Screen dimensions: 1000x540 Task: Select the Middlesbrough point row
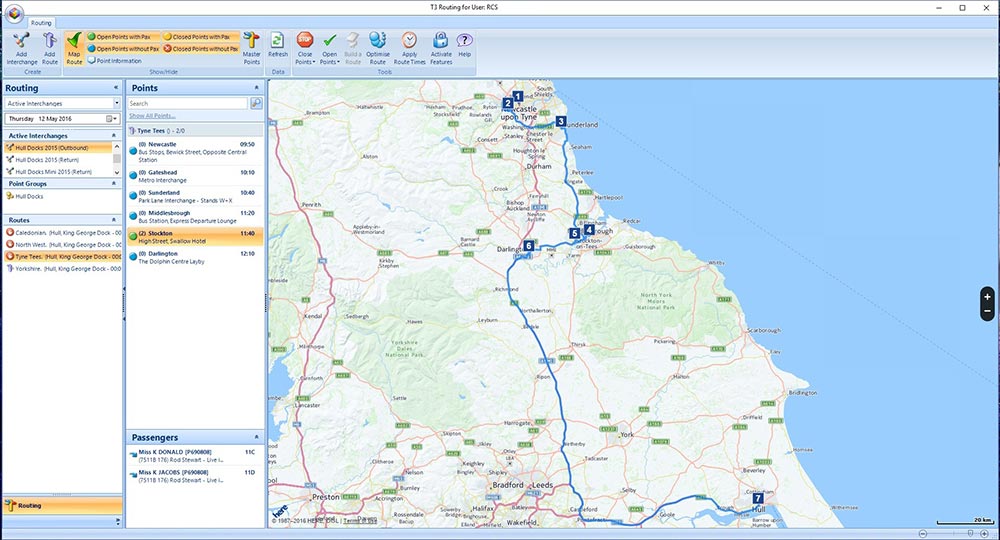click(195, 217)
